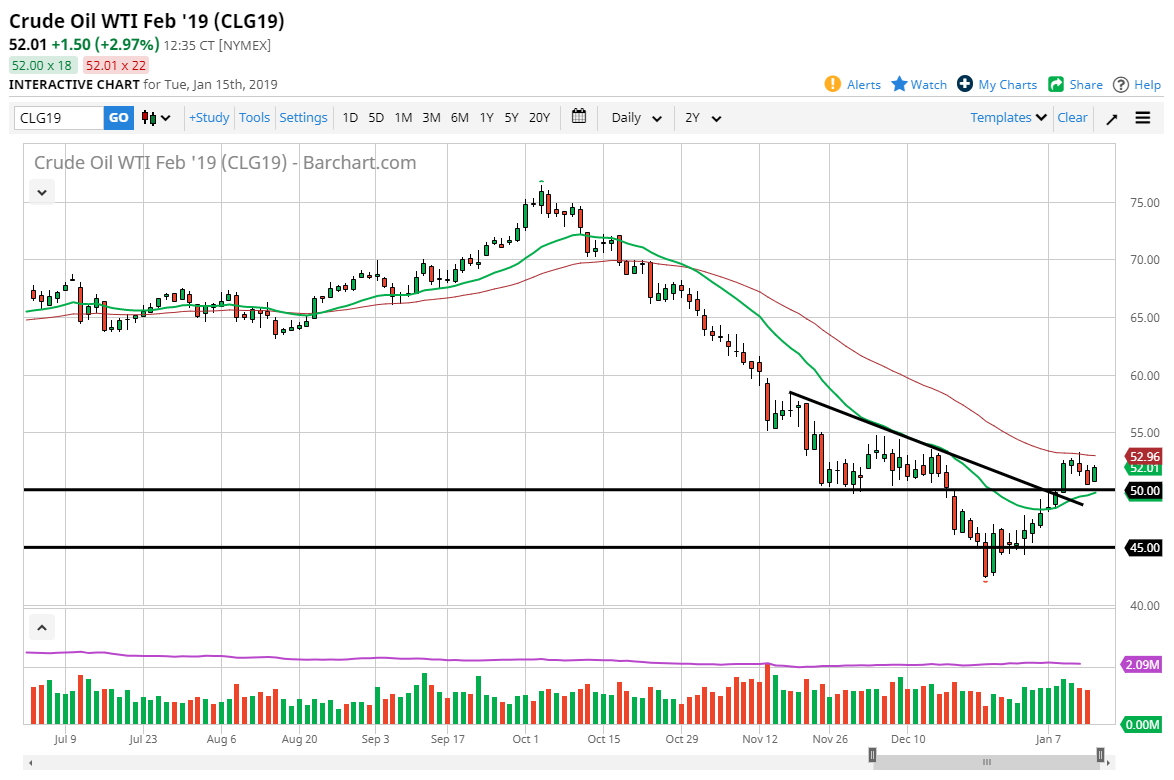Open the Settings link
This screenshot has width=1174, height=780.
303,117
